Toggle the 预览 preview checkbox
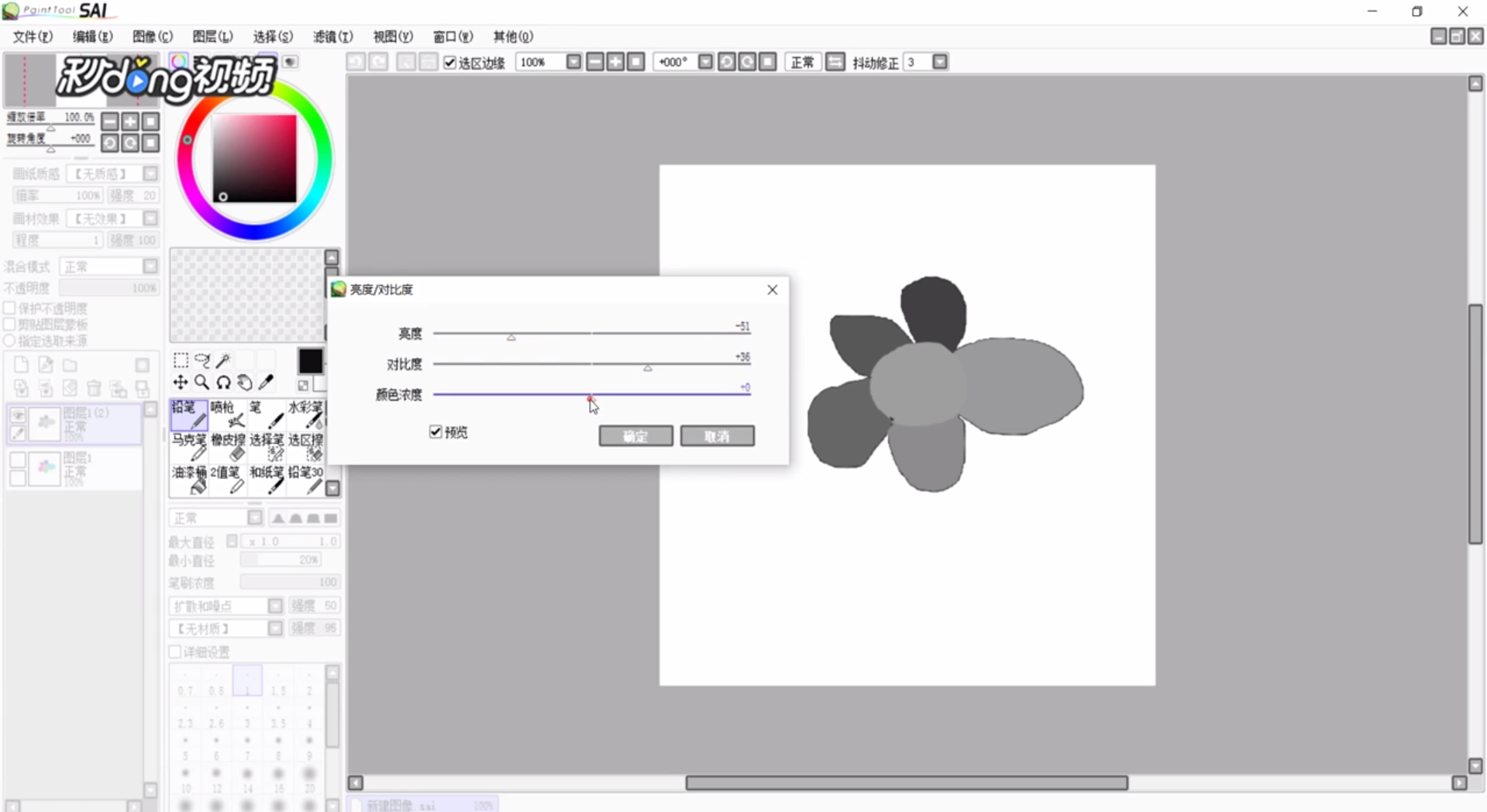Viewport: 1487px width, 812px height. click(435, 432)
